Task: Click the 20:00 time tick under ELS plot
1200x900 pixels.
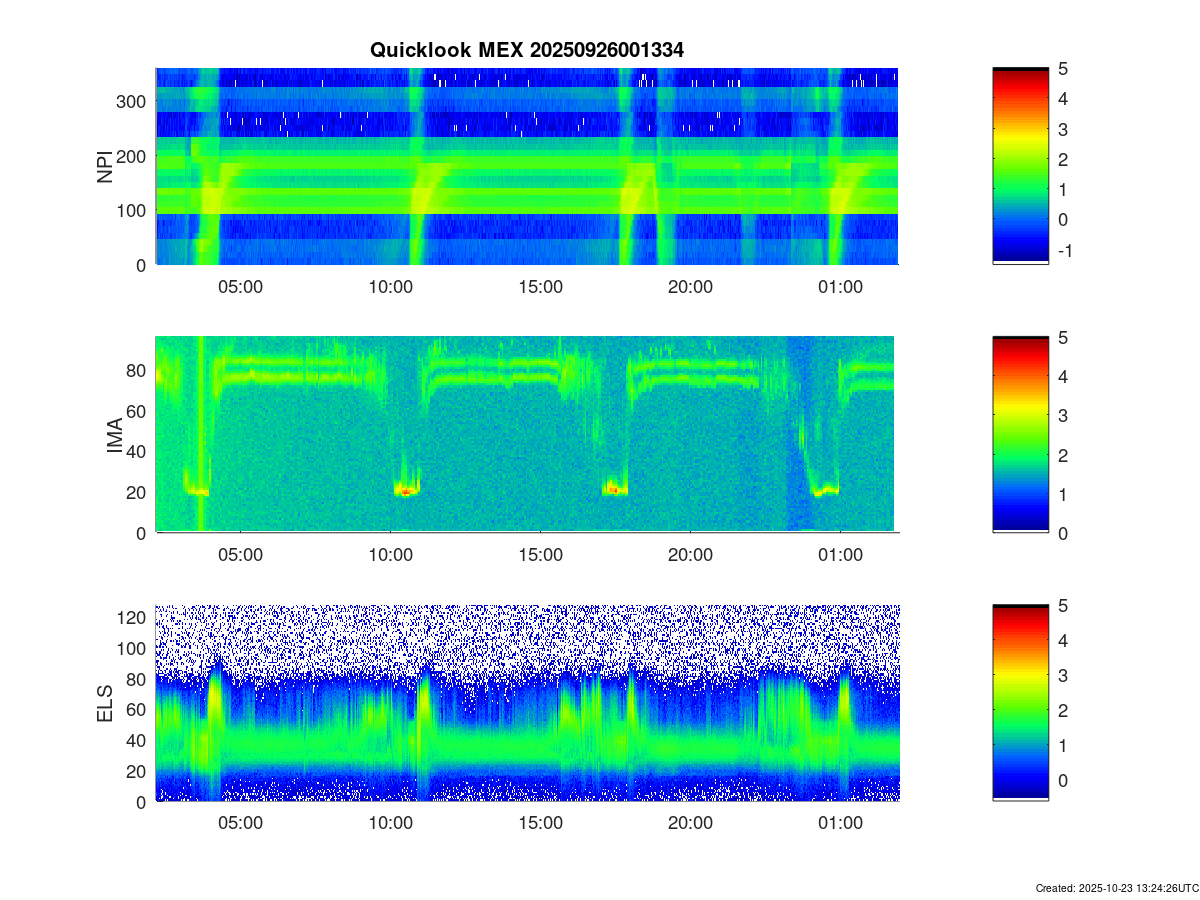Action: click(x=690, y=823)
